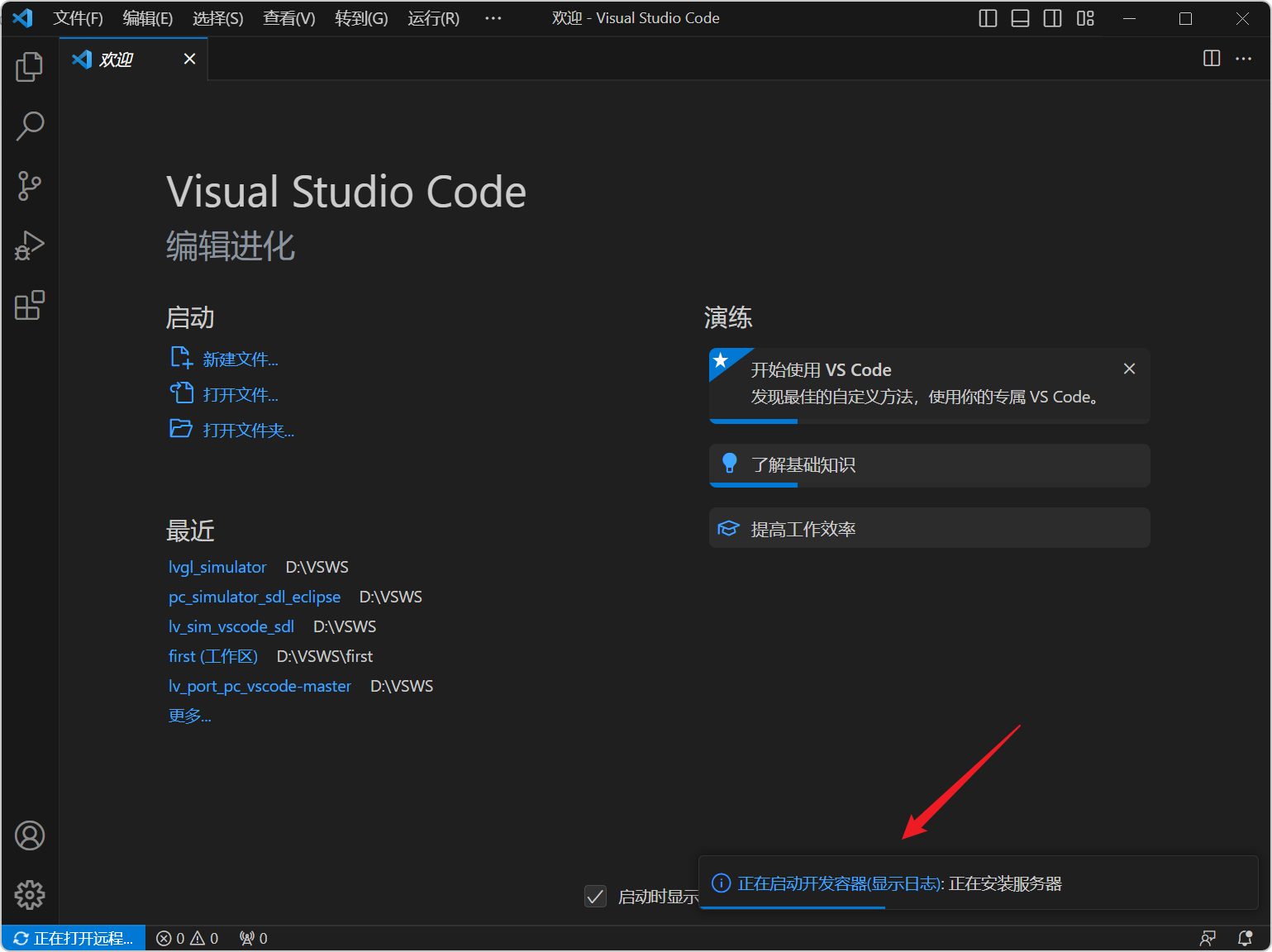Select the 欢迎 editor tab
The height and width of the screenshot is (952, 1272).
click(133, 59)
